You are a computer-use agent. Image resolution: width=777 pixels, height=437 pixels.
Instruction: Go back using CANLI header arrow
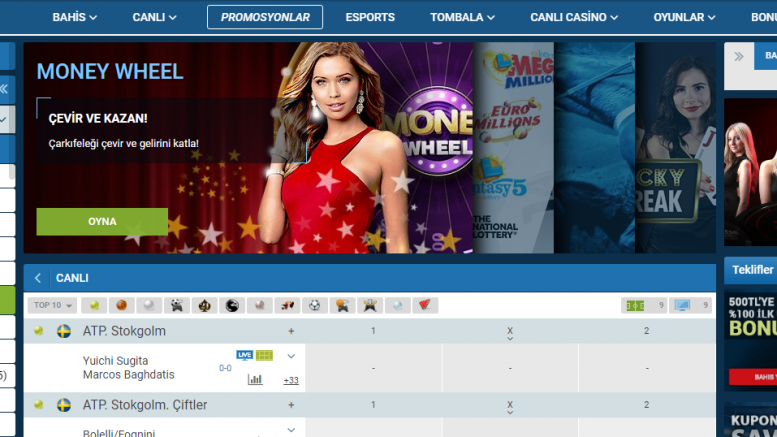click(38, 278)
